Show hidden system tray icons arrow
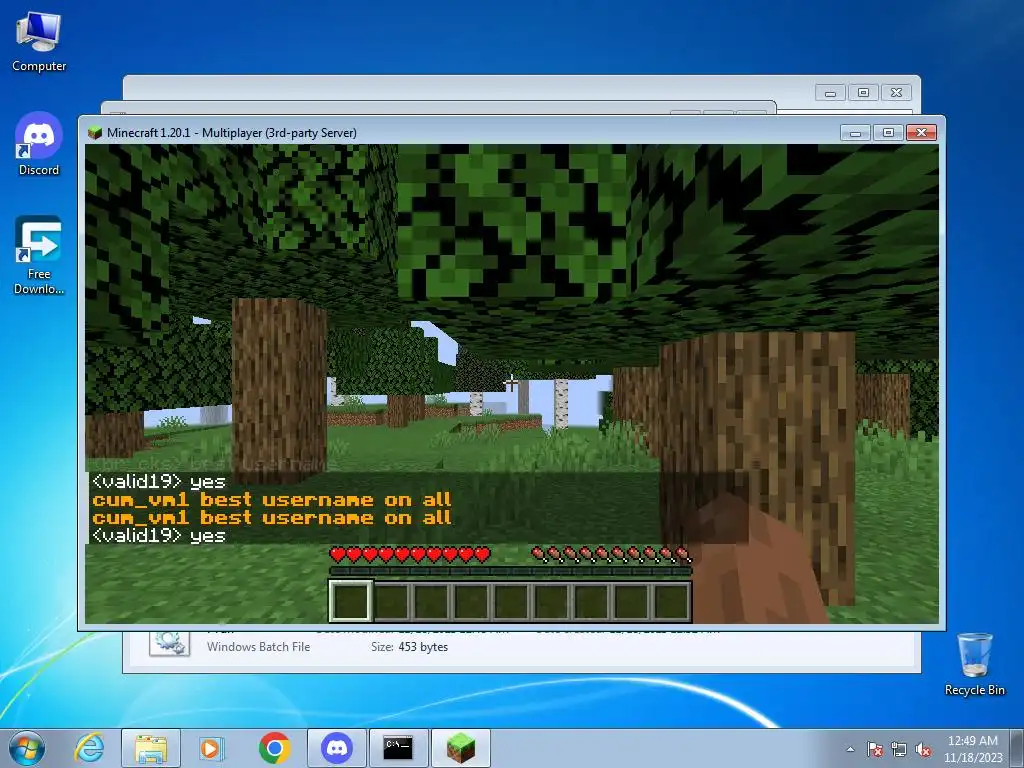The image size is (1024, 768). [x=850, y=749]
